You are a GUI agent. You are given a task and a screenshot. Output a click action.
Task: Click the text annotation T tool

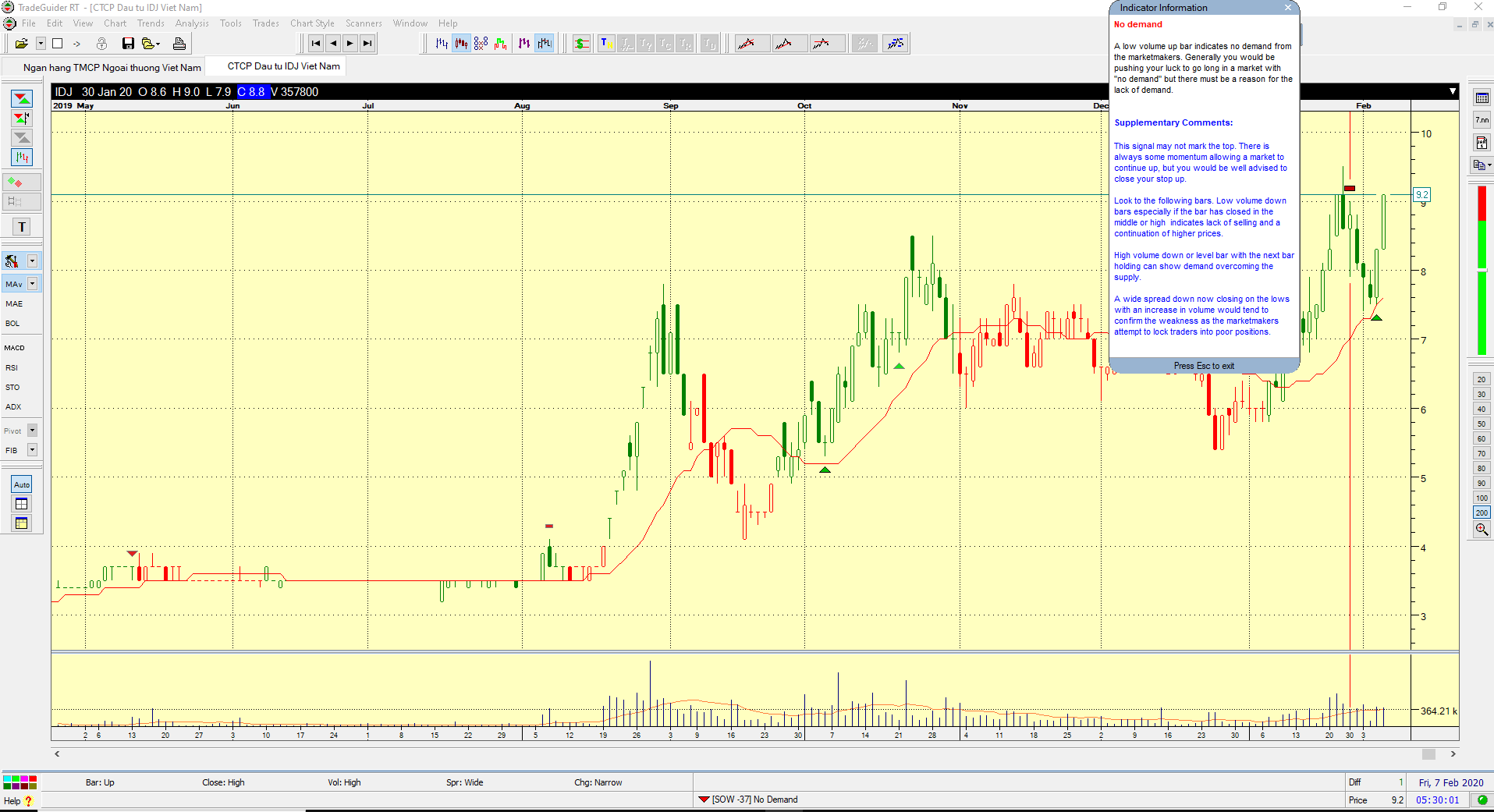pos(22,227)
